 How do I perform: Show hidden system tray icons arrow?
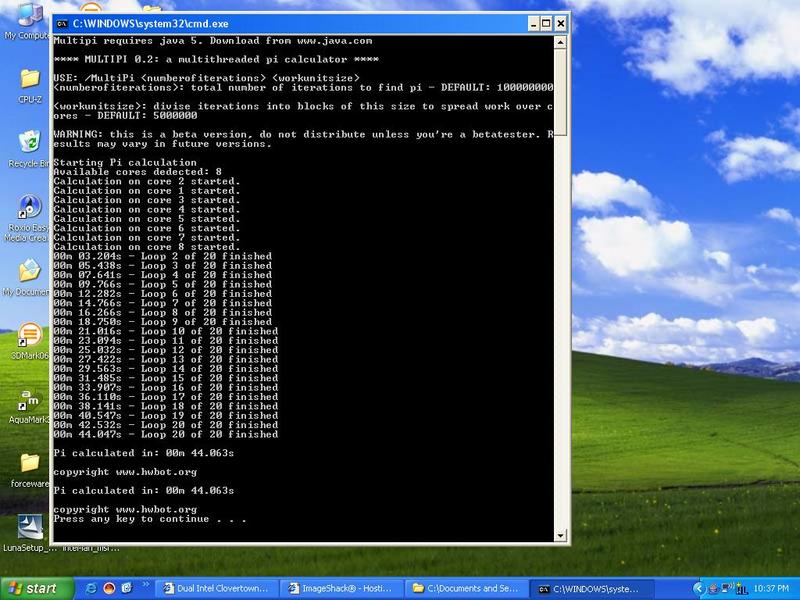(698, 589)
